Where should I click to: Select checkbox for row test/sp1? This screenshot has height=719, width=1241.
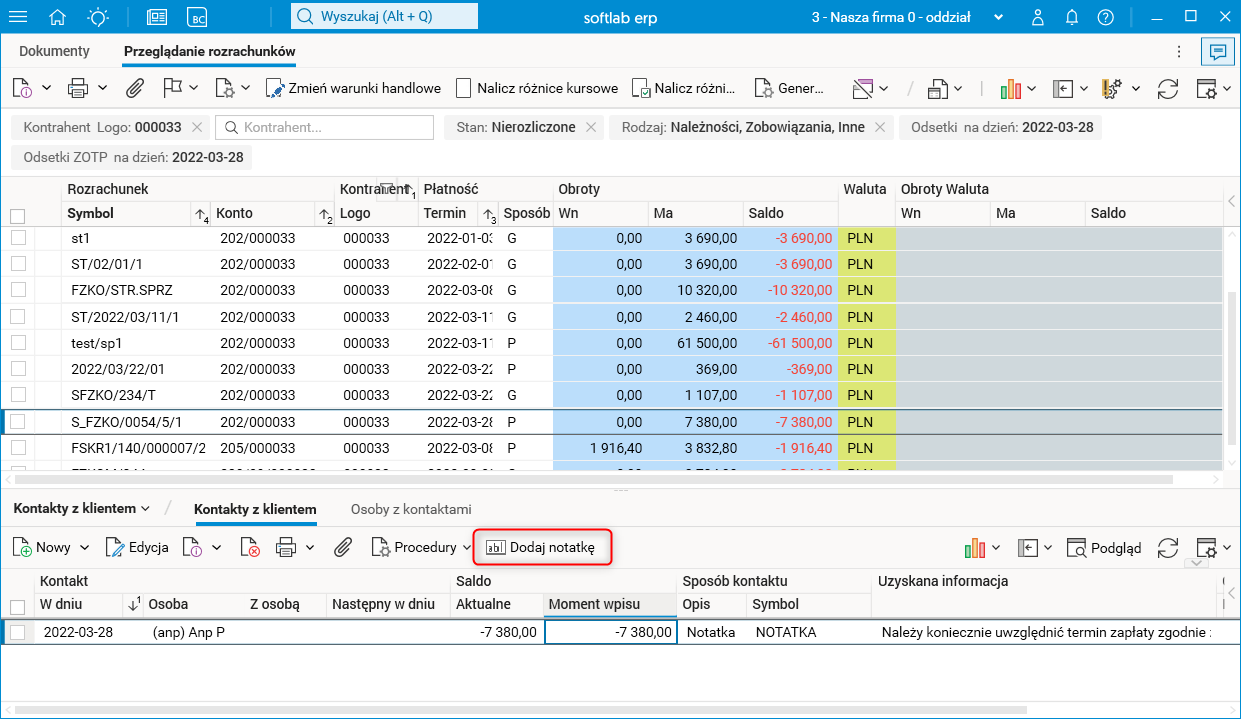(18, 343)
